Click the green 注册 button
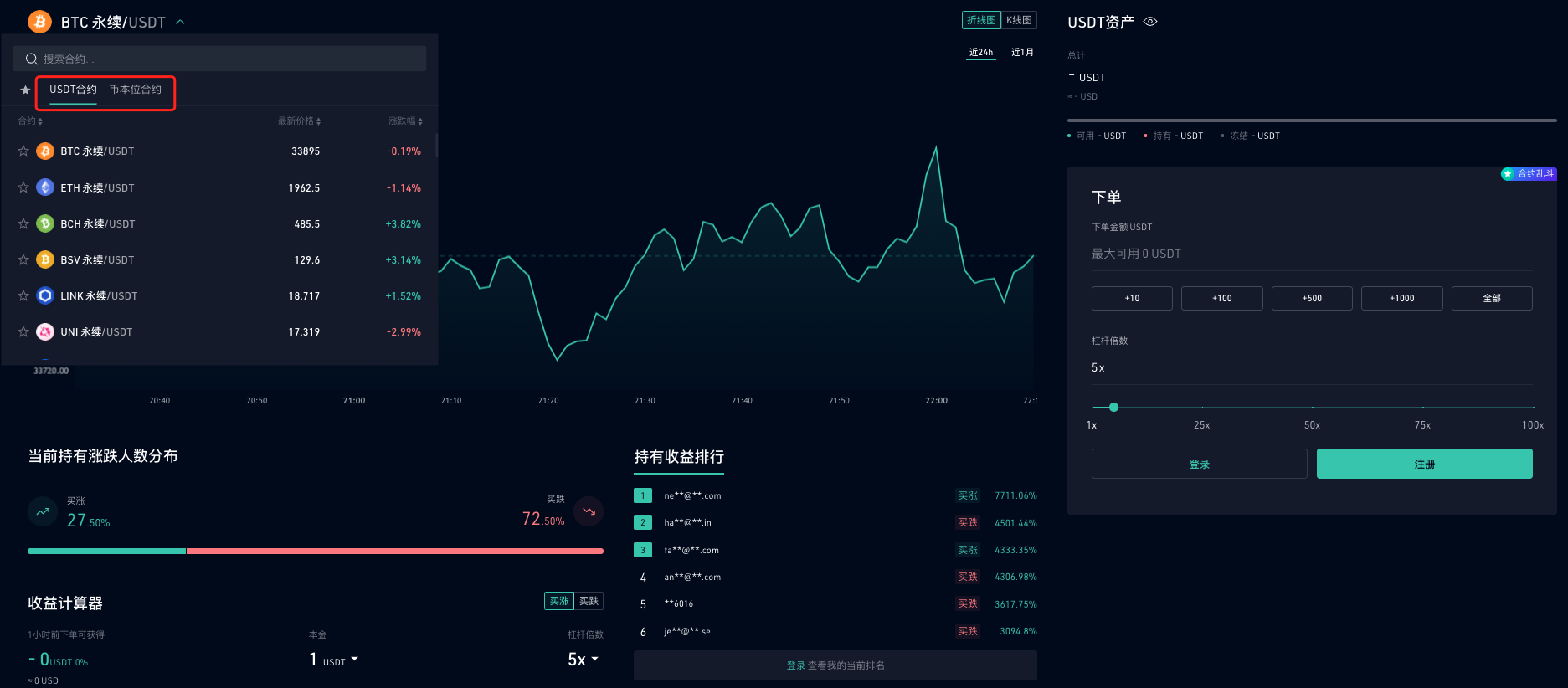Image resolution: width=1568 pixels, height=688 pixels. 1424,464
